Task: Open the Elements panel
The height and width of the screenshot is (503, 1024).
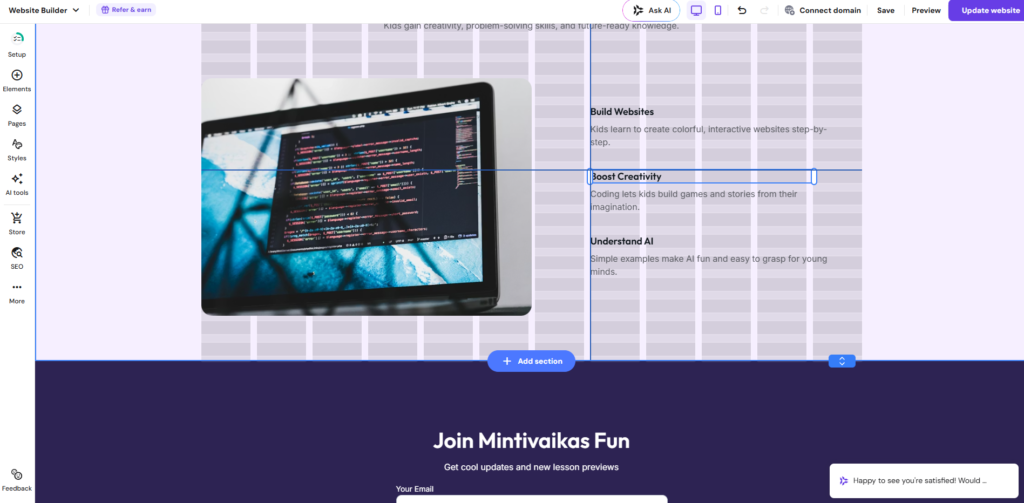Action: pyautogui.click(x=17, y=80)
